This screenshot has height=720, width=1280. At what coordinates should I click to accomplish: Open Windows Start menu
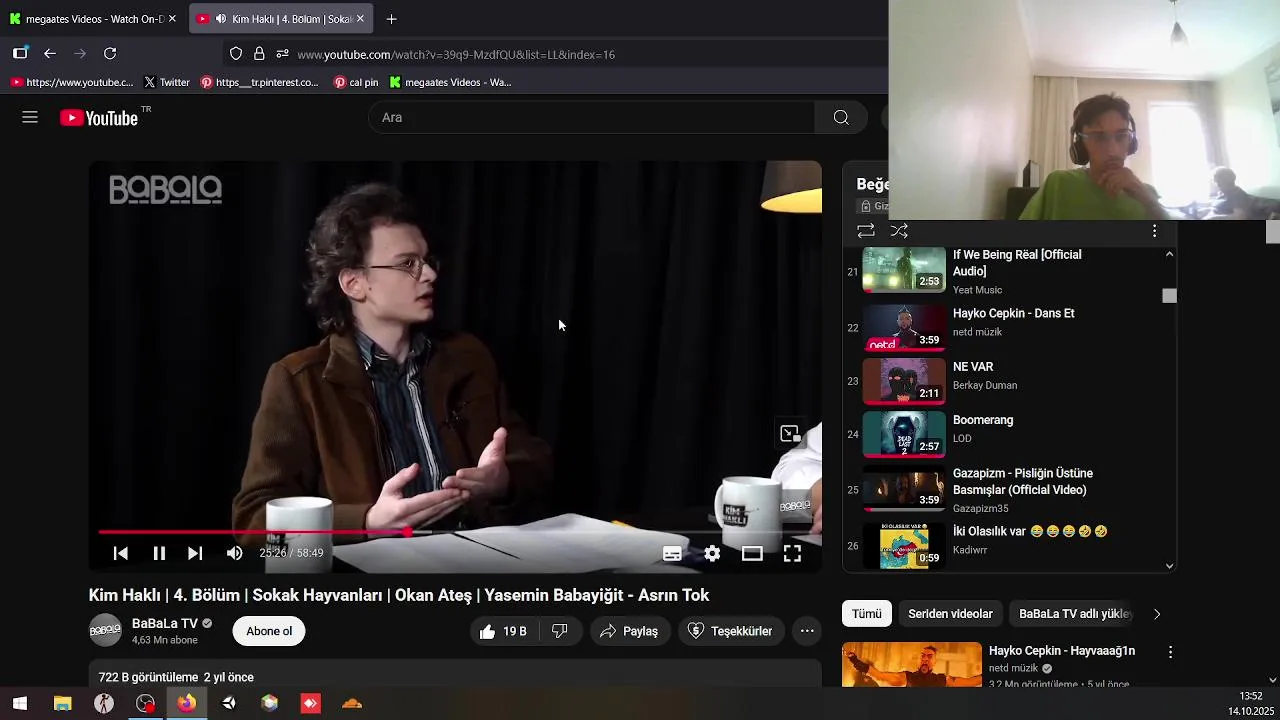(x=20, y=703)
